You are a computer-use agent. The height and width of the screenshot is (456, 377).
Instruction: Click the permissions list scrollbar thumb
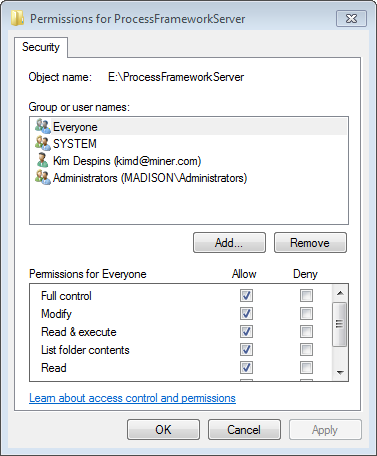(x=340, y=324)
